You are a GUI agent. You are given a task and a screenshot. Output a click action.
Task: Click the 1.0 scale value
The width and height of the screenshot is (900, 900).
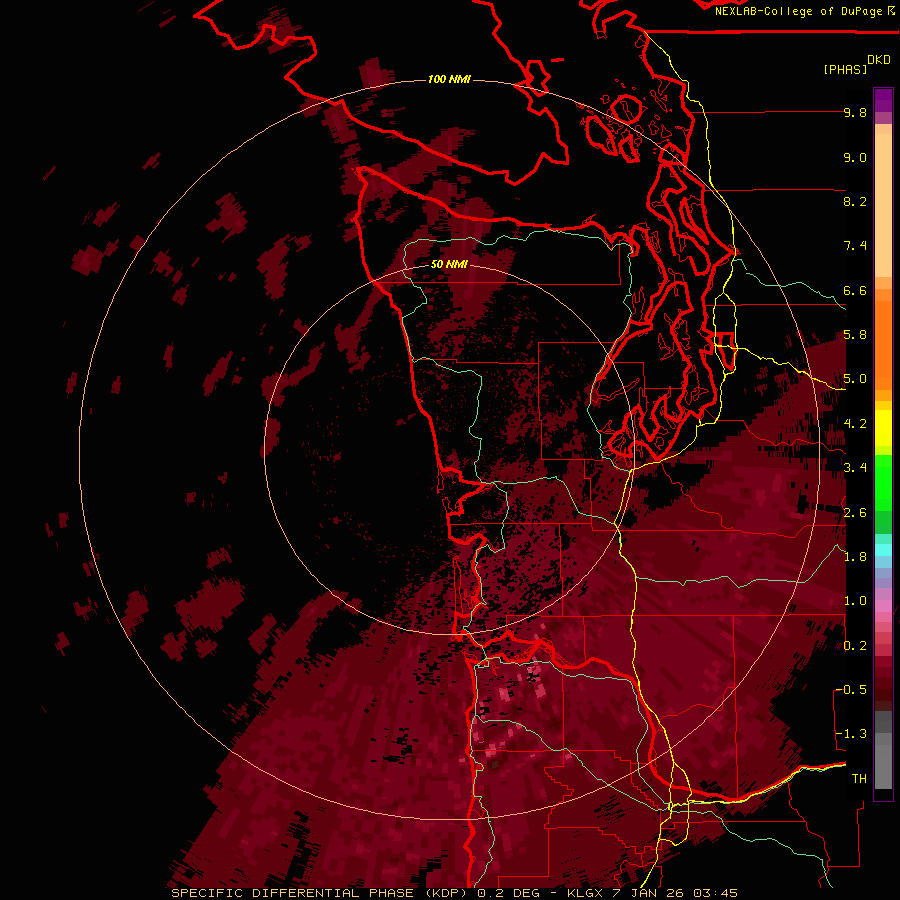click(x=855, y=601)
